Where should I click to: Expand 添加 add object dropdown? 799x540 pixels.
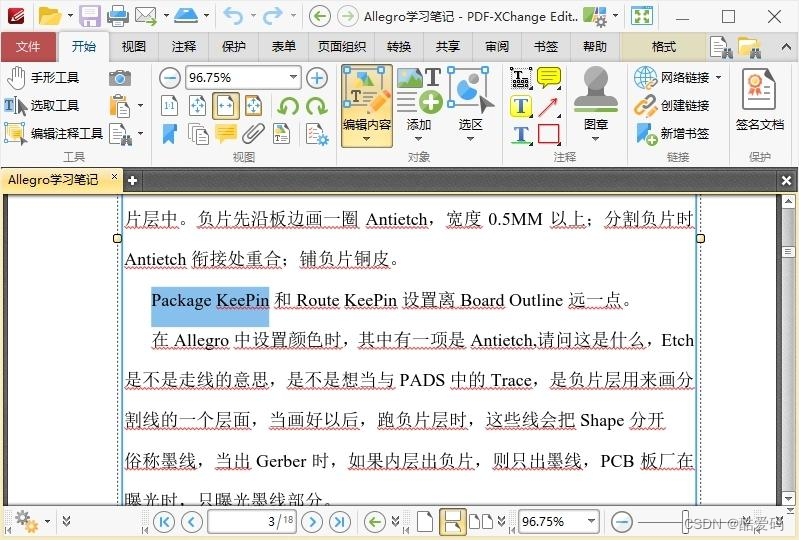coord(418,139)
